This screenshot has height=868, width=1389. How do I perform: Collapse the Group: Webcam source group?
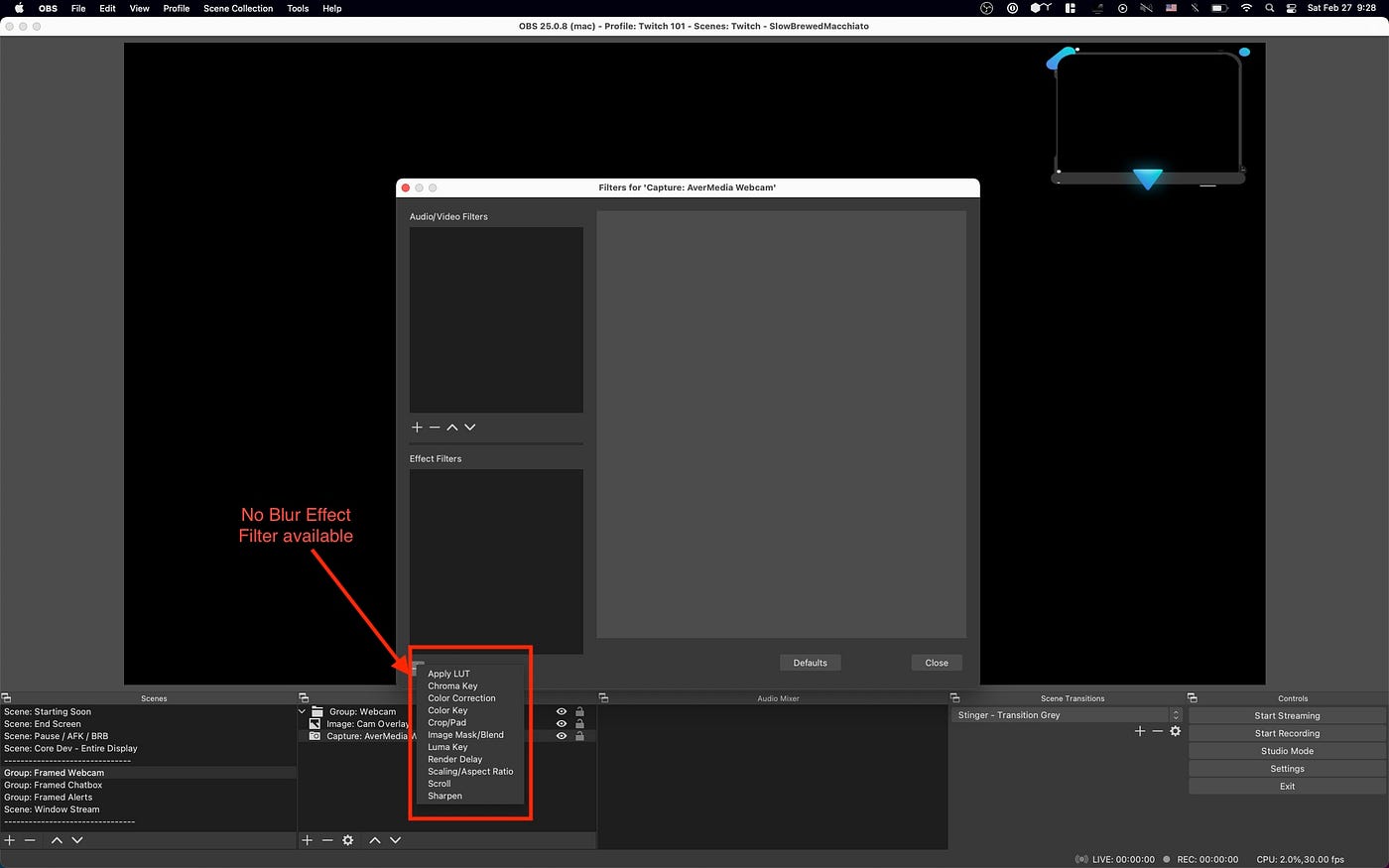pos(302,711)
